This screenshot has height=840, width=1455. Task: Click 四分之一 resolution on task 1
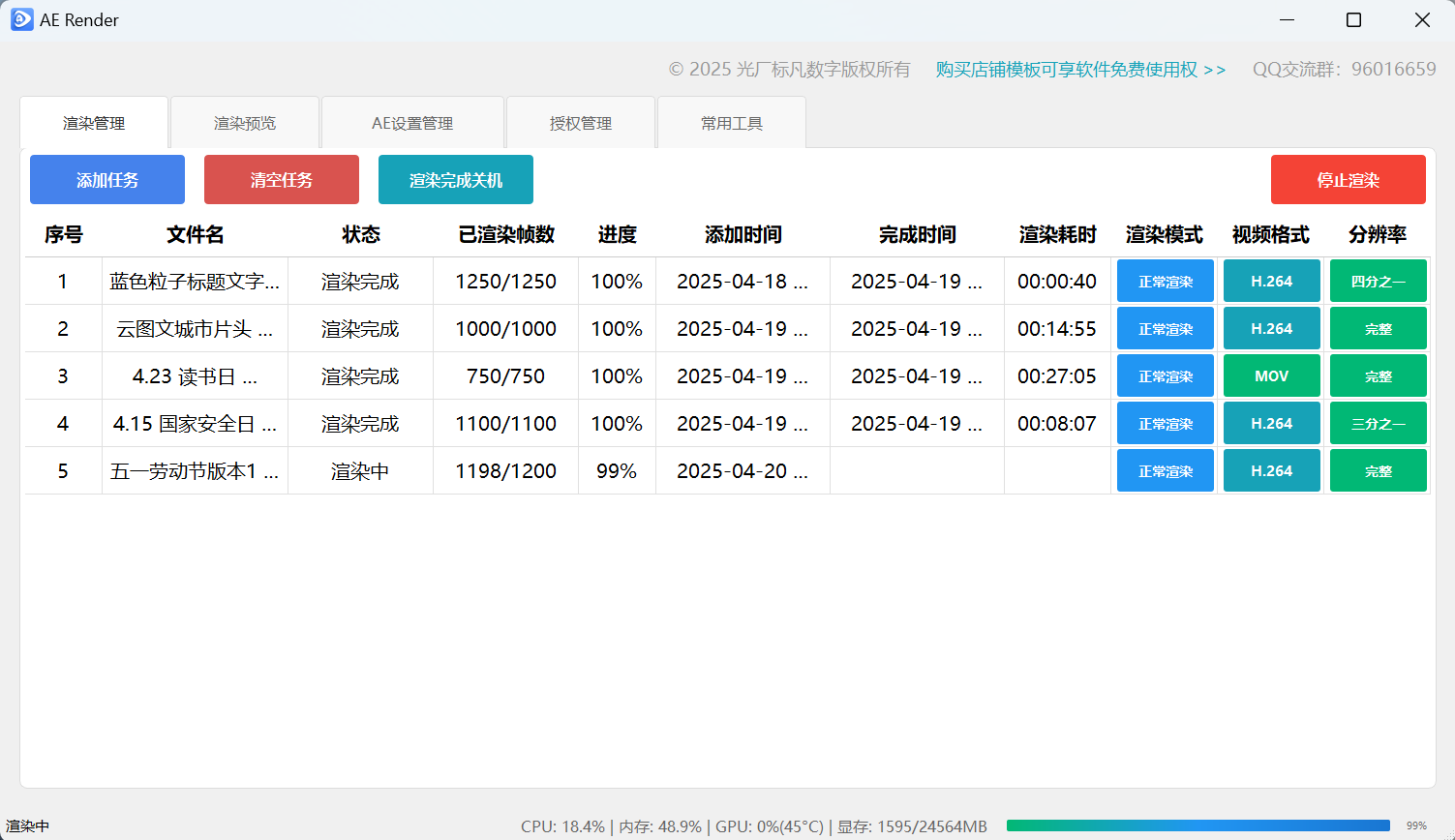[1378, 281]
